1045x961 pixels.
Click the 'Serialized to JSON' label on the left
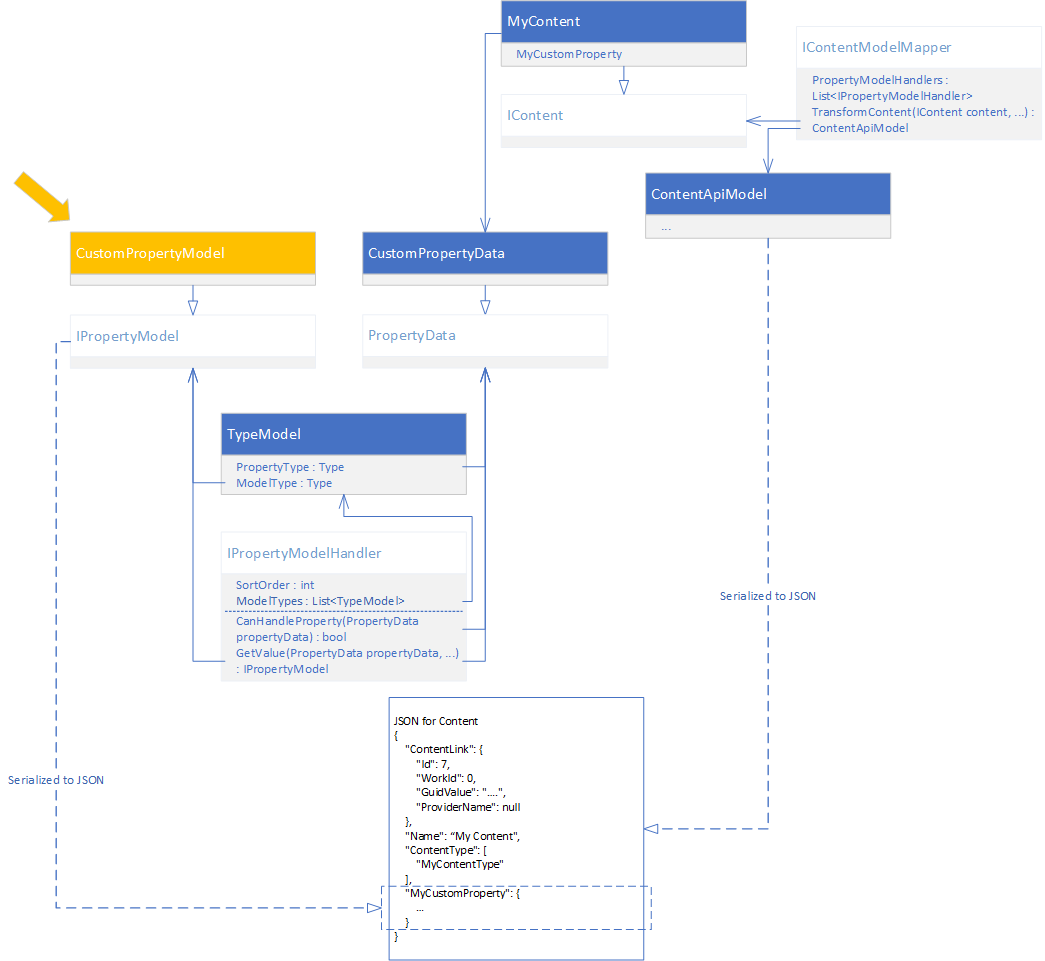coord(55,779)
